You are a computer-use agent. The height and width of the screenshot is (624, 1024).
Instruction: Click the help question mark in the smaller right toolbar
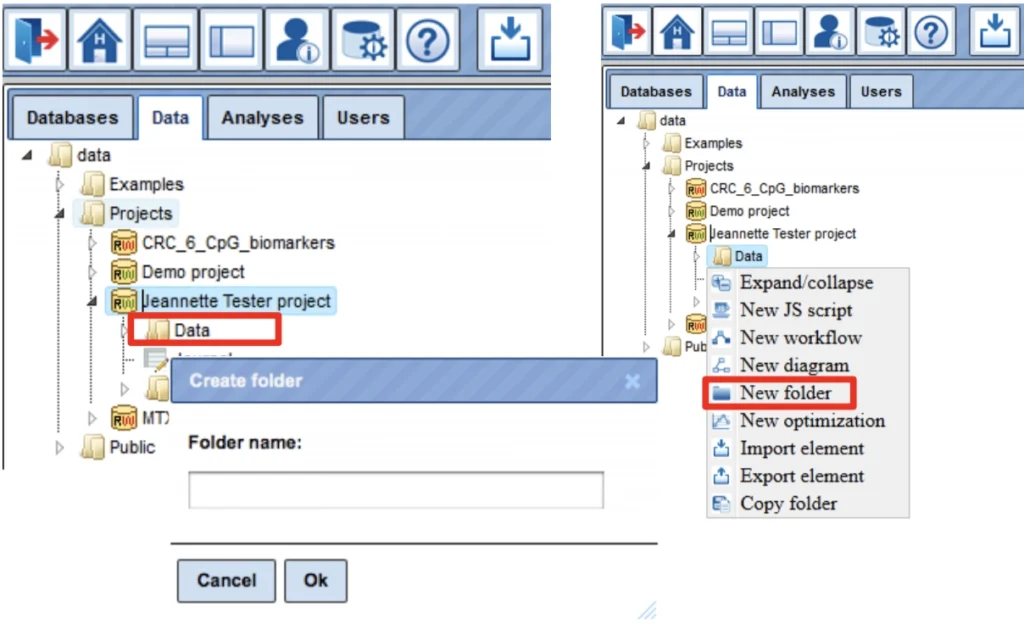(x=930, y=33)
